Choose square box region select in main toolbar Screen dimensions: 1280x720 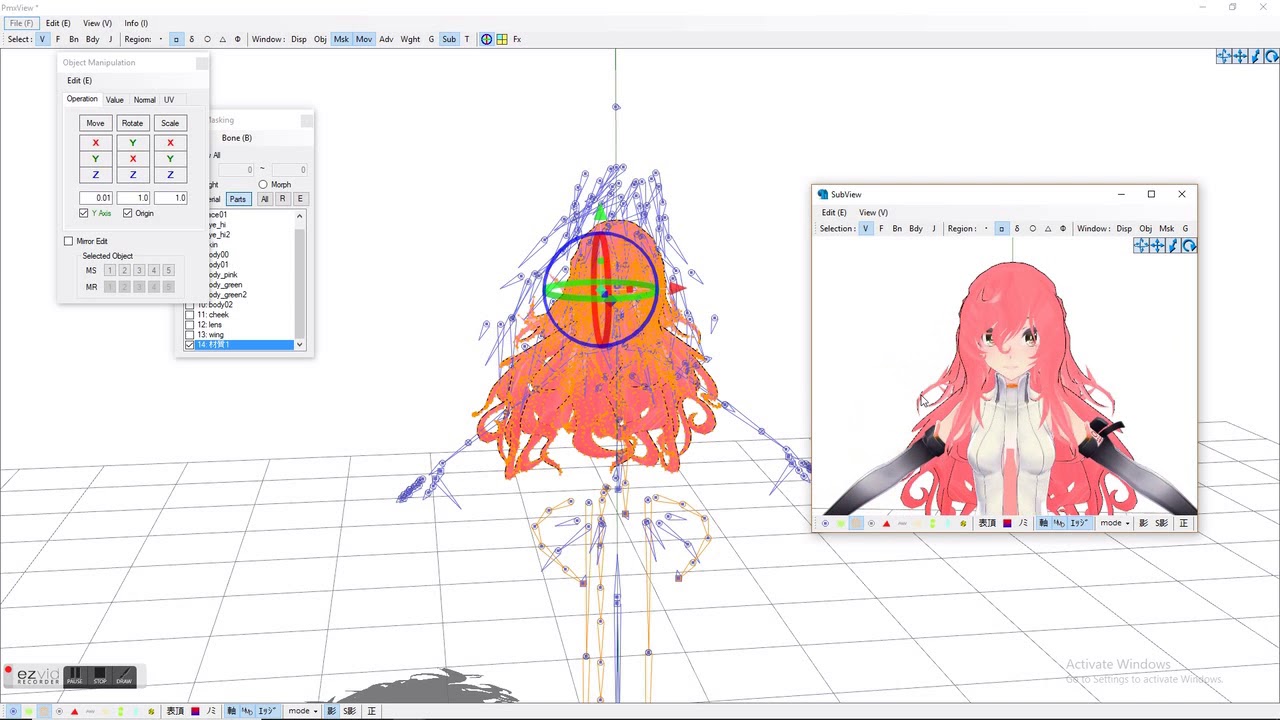(176, 39)
